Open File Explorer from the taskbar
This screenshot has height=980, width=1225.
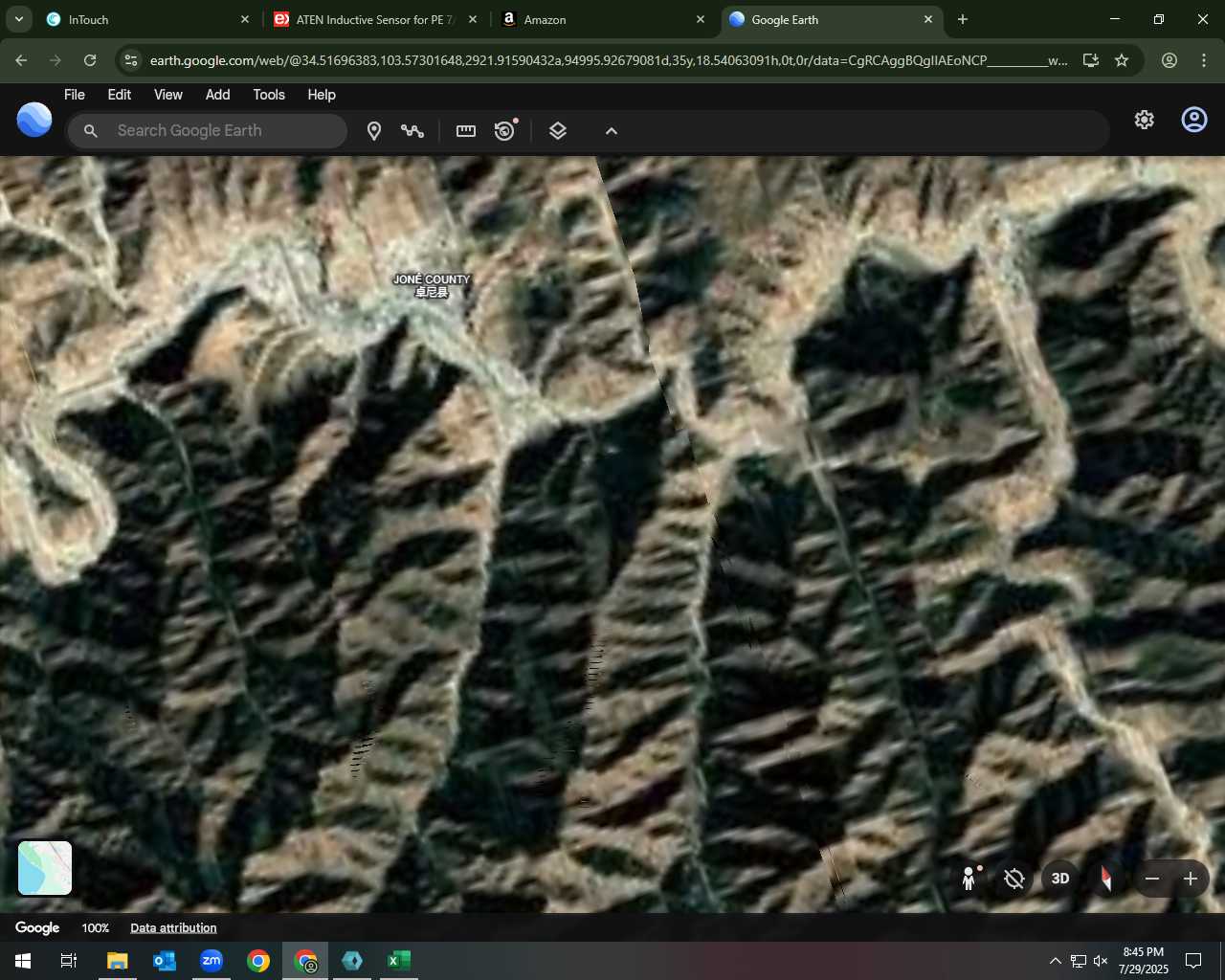tap(117, 961)
